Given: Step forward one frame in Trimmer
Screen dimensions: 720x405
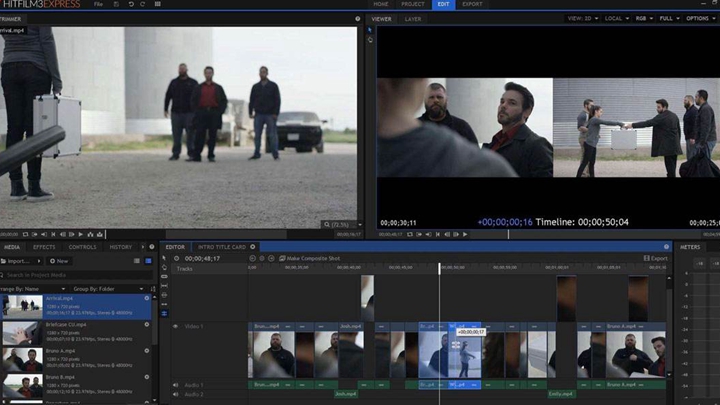Looking at the screenshot, I should click(72, 234).
